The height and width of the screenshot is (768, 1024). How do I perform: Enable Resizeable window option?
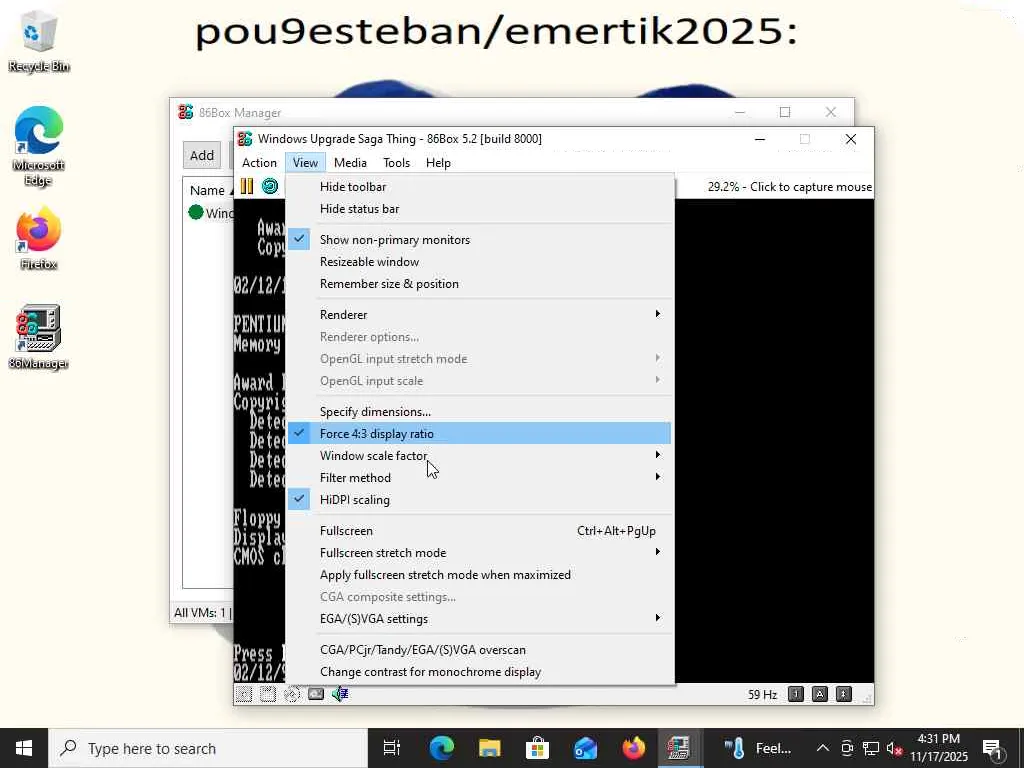click(480, 262)
